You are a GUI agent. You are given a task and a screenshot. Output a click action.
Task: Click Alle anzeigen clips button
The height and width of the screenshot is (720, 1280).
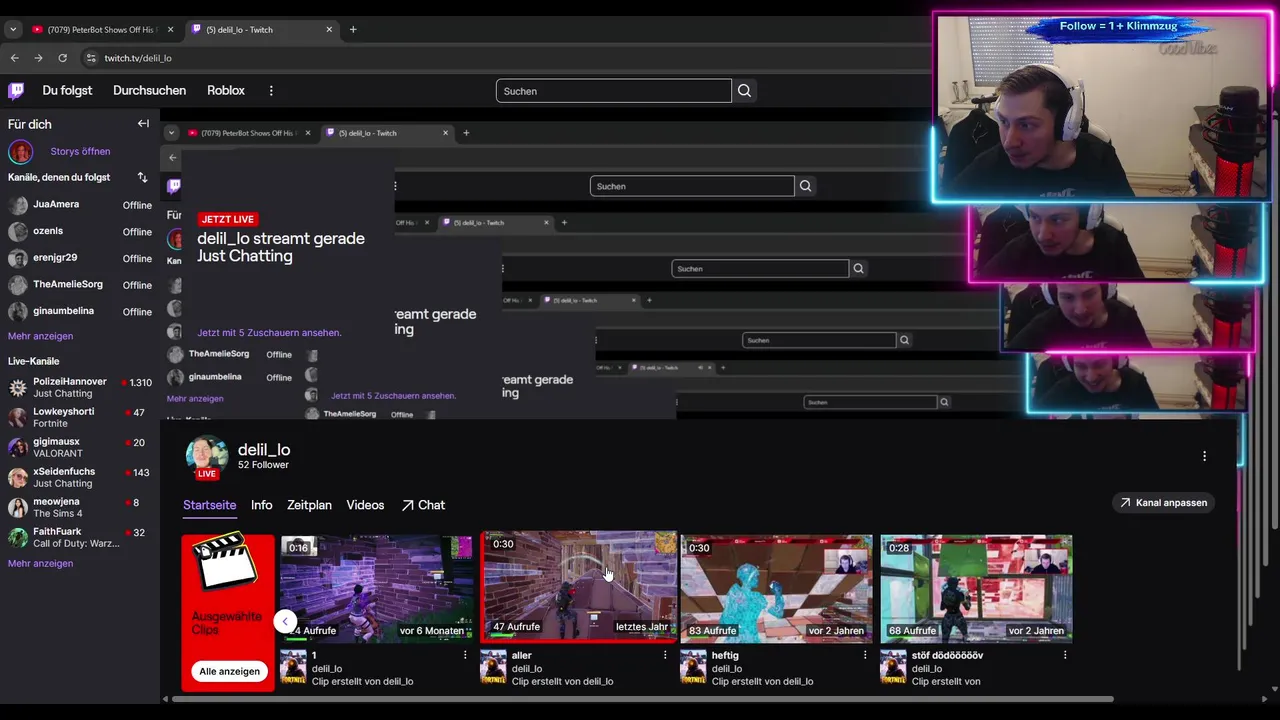229,672
